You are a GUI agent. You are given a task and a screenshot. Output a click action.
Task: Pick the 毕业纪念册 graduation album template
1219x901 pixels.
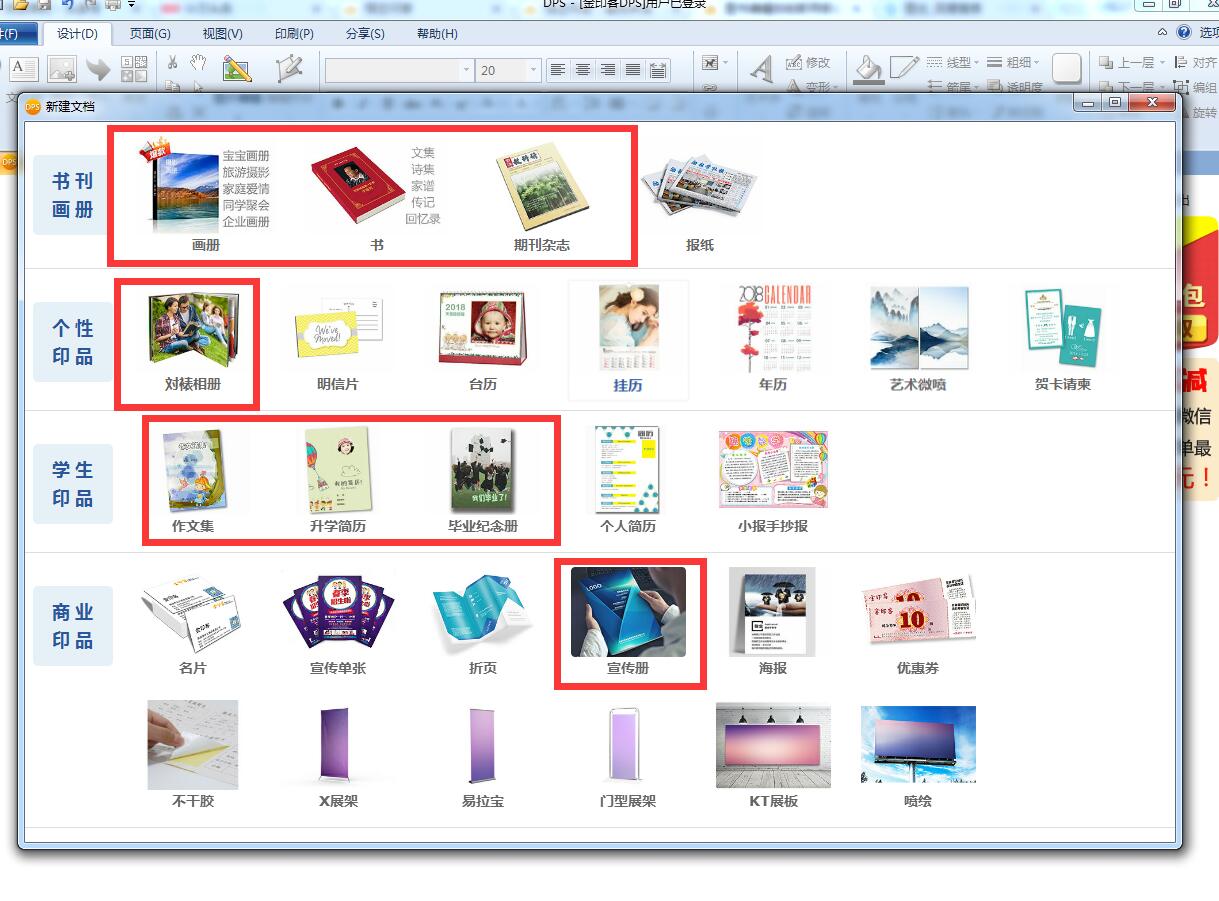(482, 482)
